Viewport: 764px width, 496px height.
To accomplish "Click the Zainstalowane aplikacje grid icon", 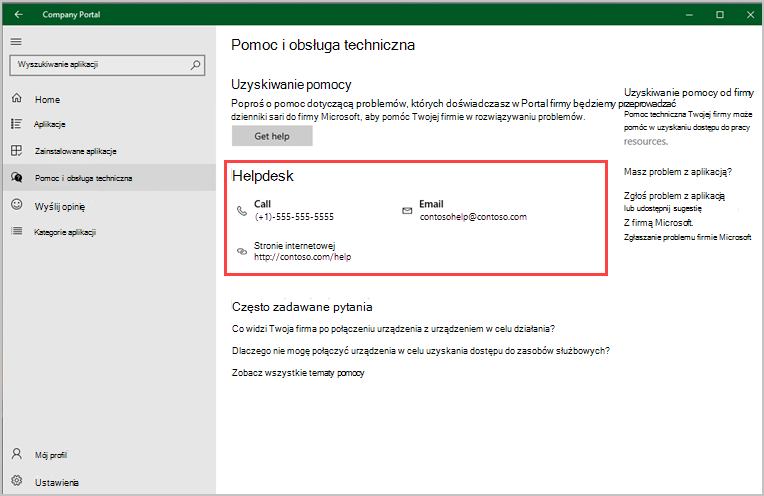I will click(x=17, y=151).
